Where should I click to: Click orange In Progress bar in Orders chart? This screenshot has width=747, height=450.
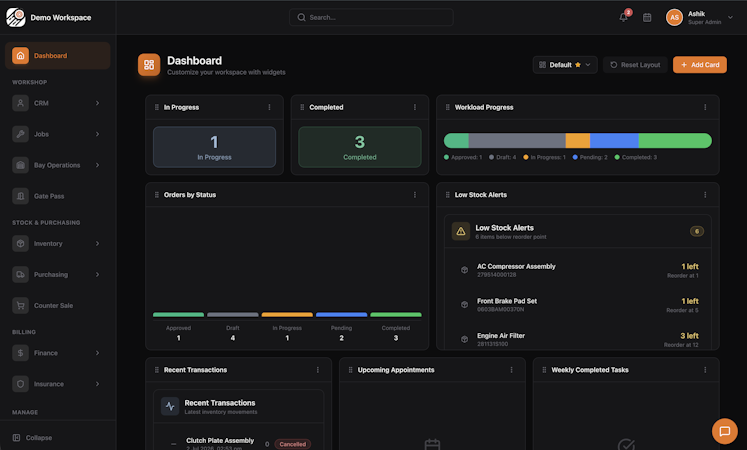coord(287,314)
